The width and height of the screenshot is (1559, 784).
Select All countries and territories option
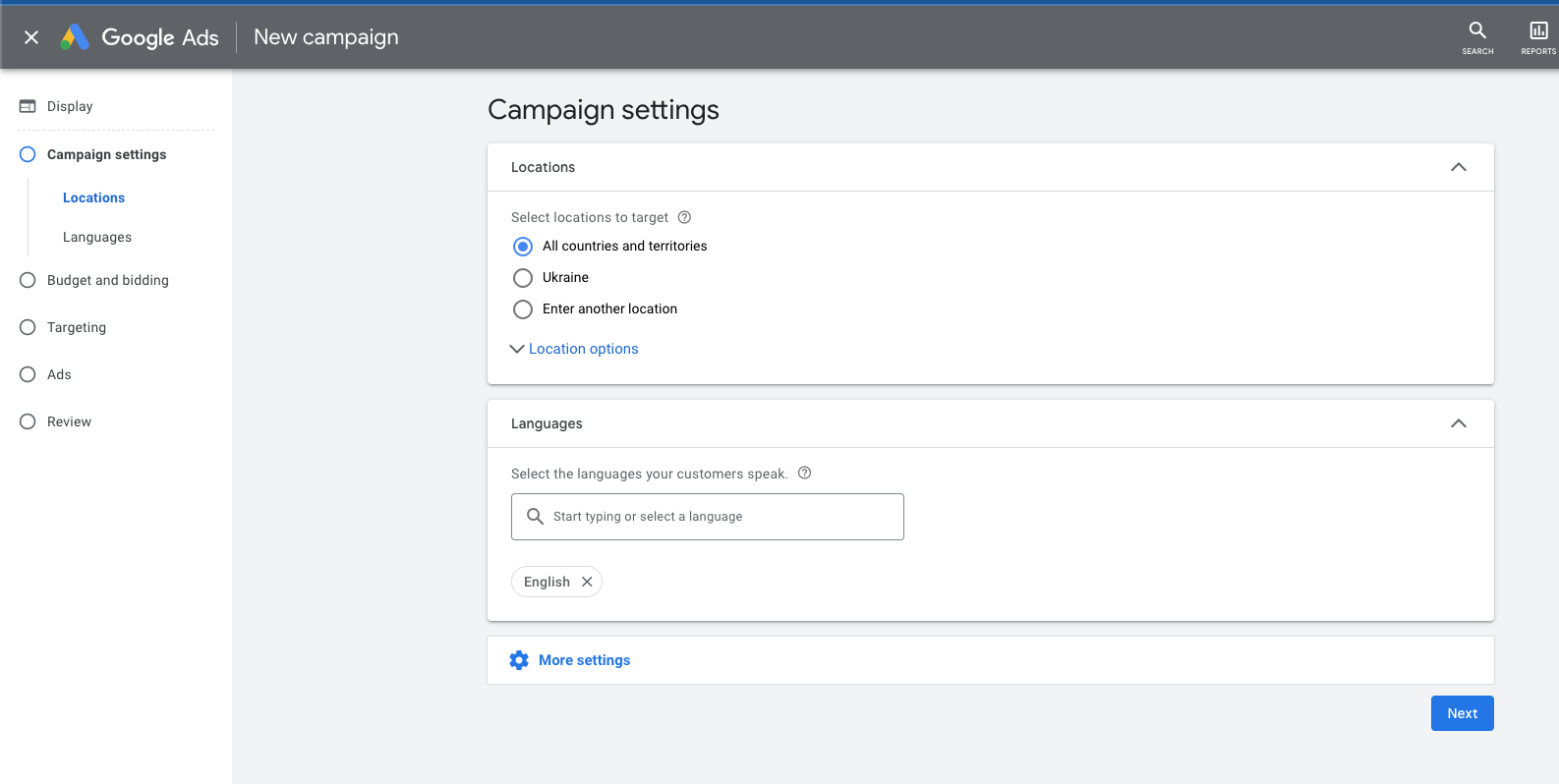pyautogui.click(x=523, y=247)
